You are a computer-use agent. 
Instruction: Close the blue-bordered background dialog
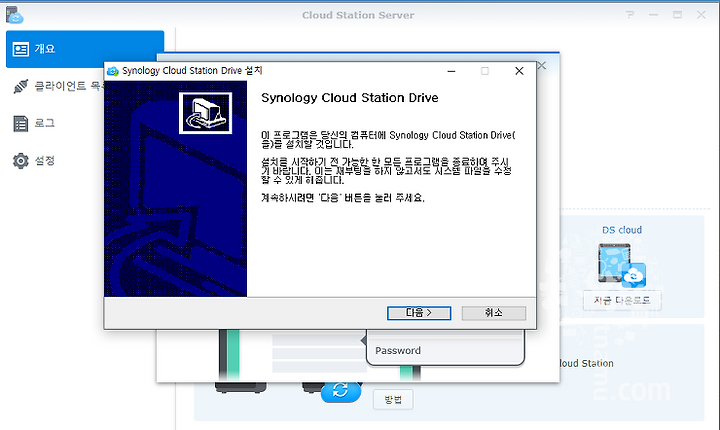[542, 66]
